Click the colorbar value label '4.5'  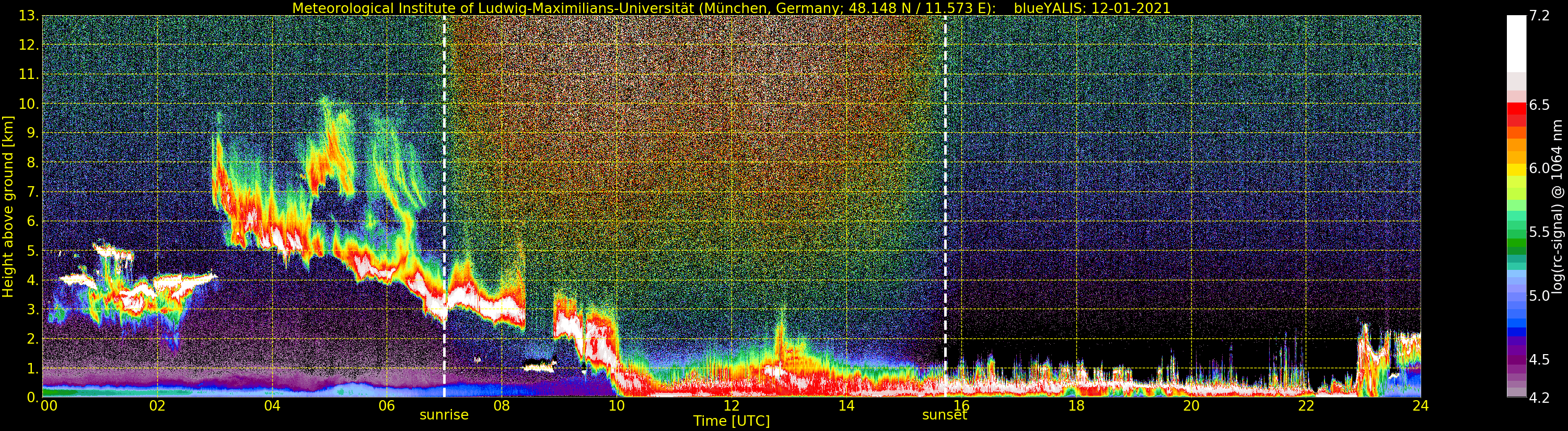[1539, 359]
